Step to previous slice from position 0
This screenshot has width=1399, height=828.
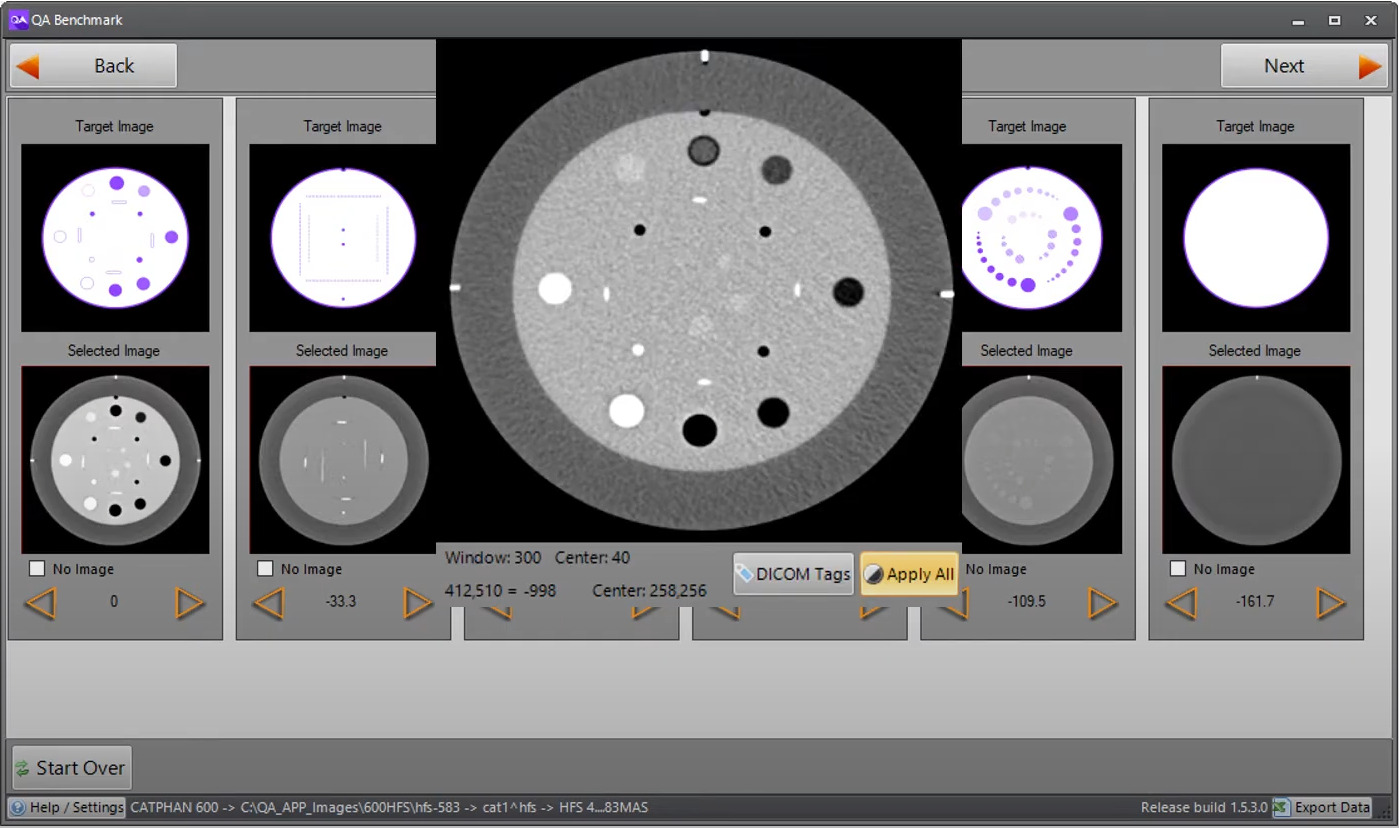pyautogui.click(x=40, y=603)
